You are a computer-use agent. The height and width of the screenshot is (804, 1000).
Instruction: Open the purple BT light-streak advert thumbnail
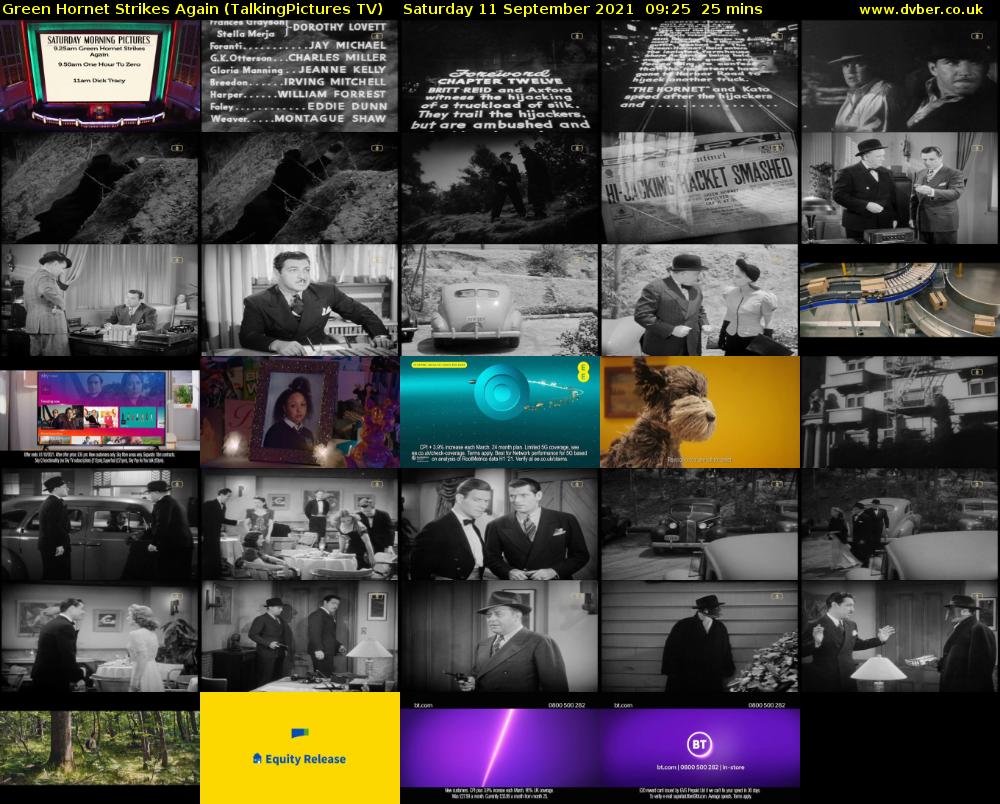tap(500, 748)
